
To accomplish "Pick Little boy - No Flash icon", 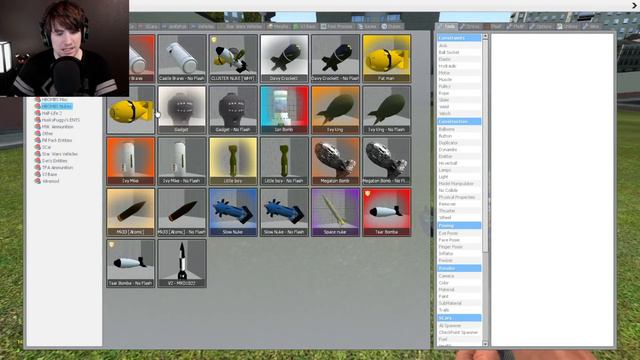I will coord(284,161).
